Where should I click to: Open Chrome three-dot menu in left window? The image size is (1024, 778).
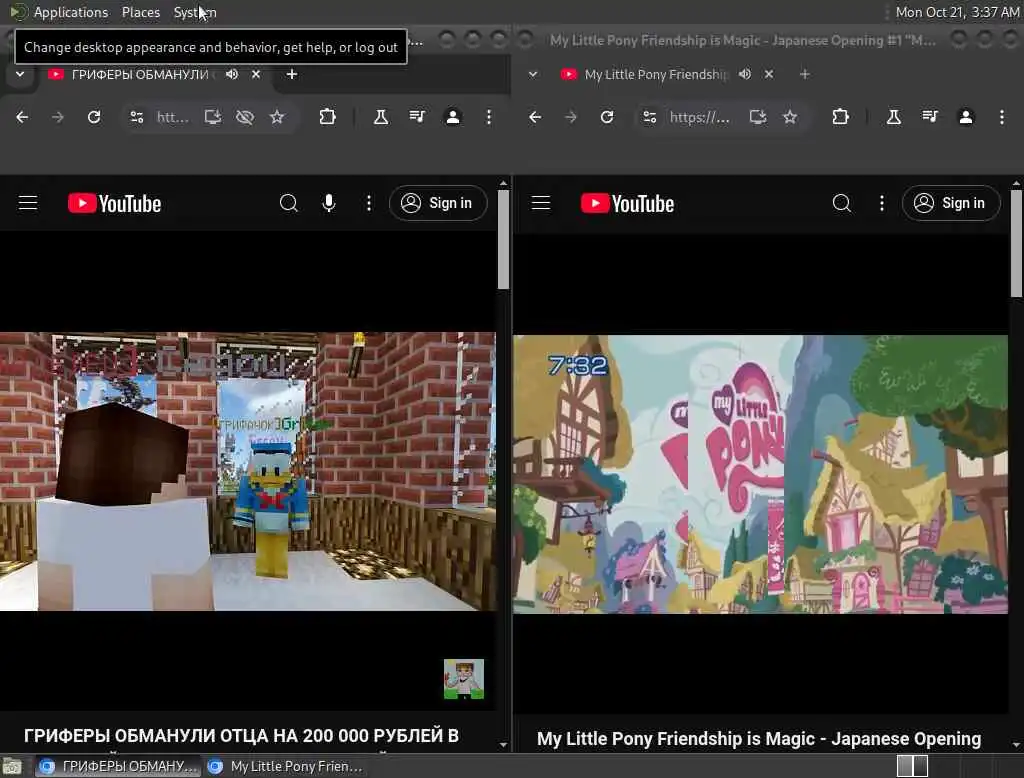pyautogui.click(x=488, y=117)
